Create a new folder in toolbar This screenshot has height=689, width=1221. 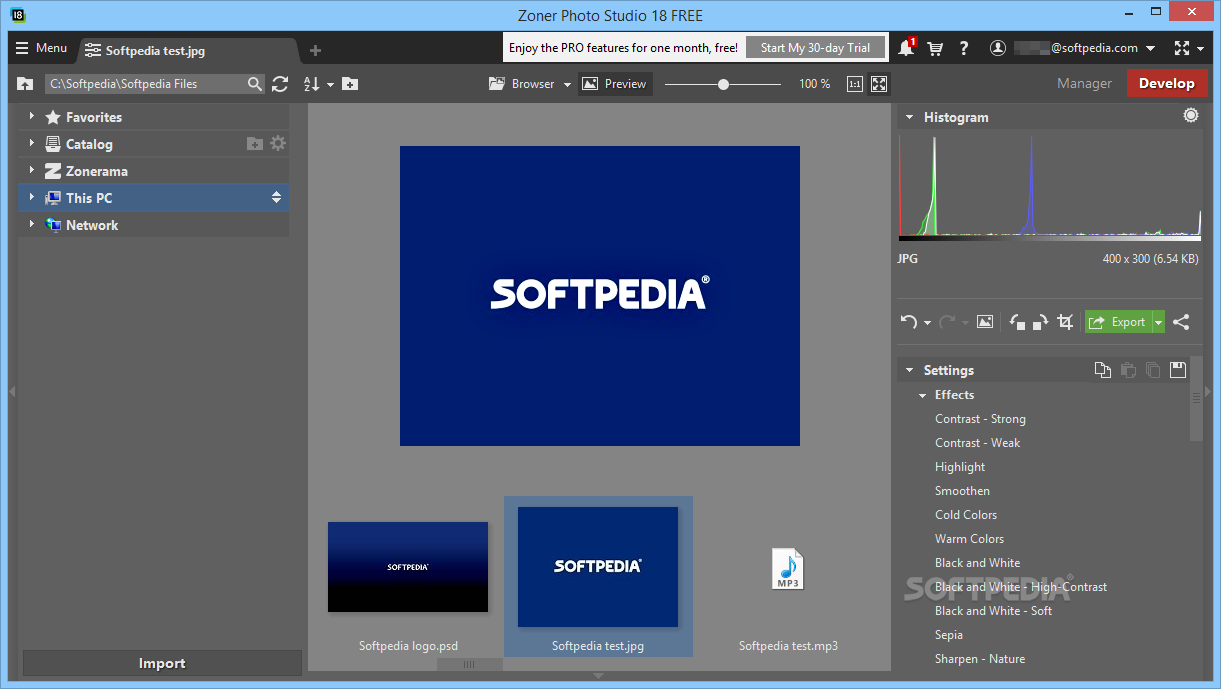[350, 84]
